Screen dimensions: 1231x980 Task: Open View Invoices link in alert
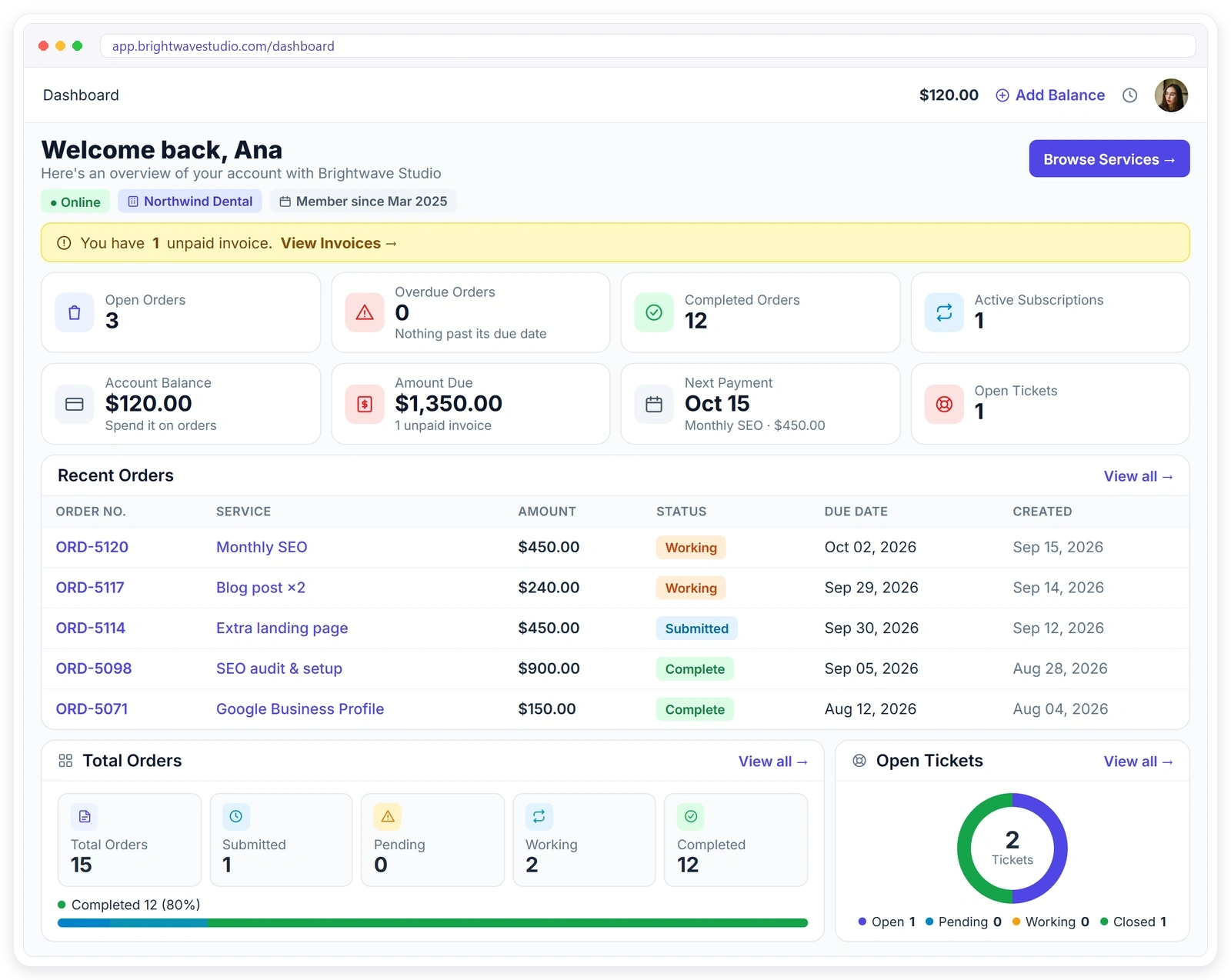(x=339, y=243)
